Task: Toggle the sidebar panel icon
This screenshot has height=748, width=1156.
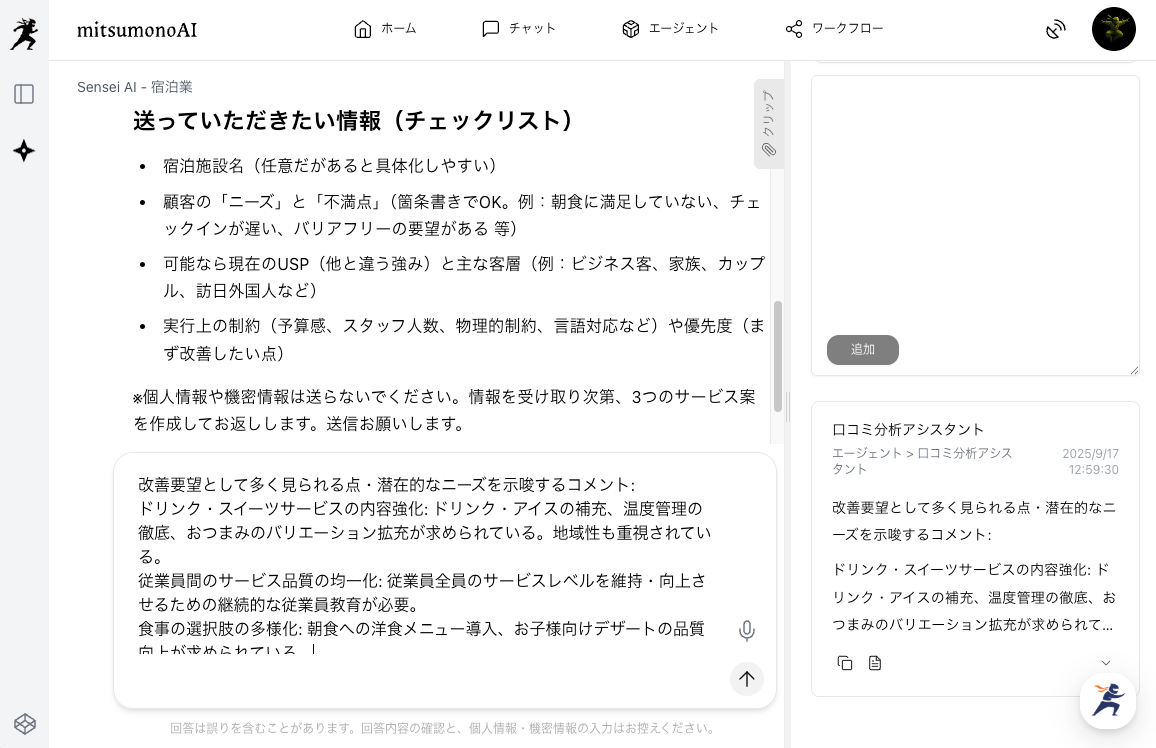Action: [24, 94]
